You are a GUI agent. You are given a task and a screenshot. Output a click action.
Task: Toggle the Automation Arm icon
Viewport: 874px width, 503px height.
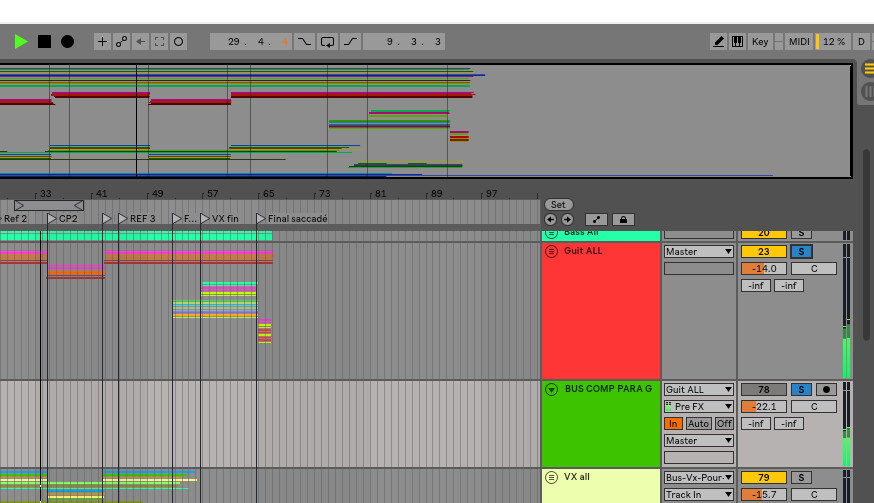[x=121, y=41]
